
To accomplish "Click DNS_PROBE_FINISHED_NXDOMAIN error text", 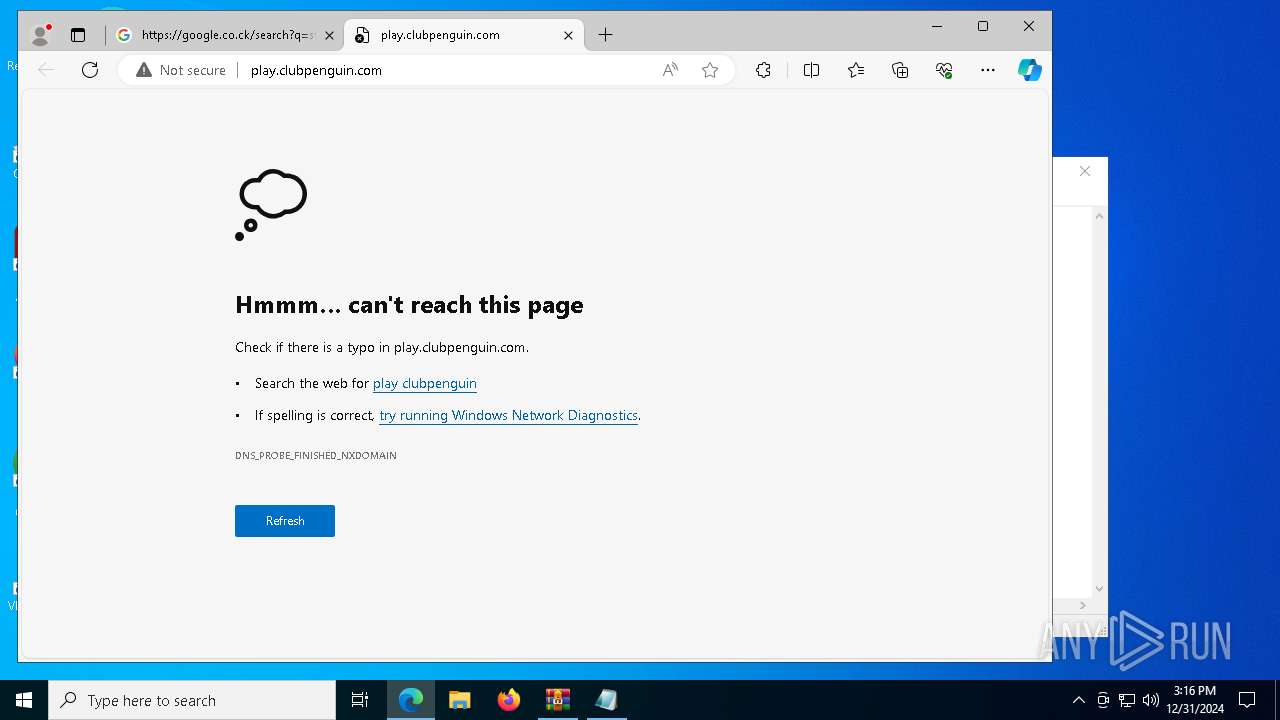I will (316, 455).
